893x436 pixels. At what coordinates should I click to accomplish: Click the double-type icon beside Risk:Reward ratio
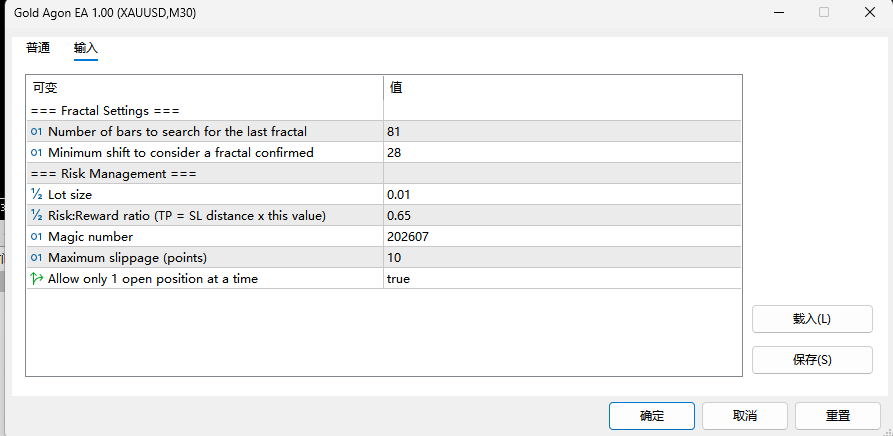(x=36, y=216)
